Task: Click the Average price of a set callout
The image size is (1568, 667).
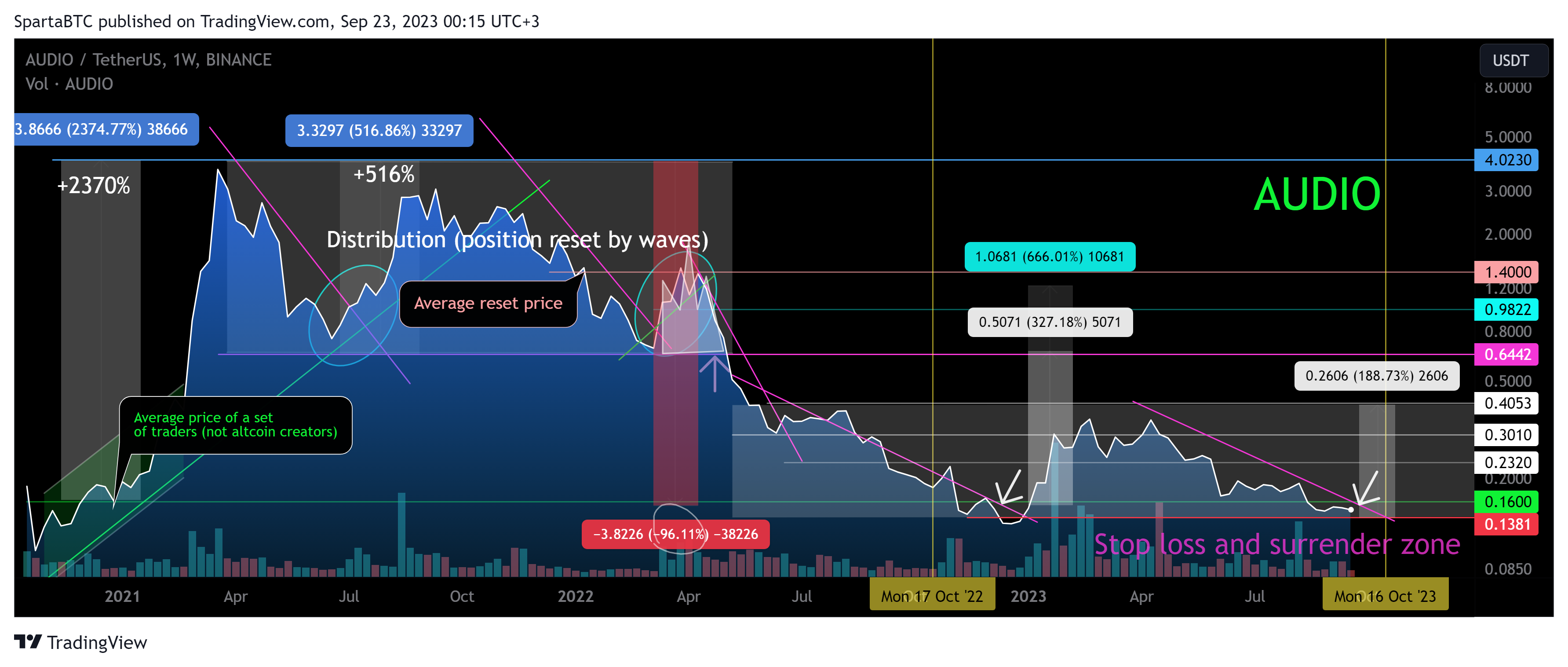Action: pos(236,425)
